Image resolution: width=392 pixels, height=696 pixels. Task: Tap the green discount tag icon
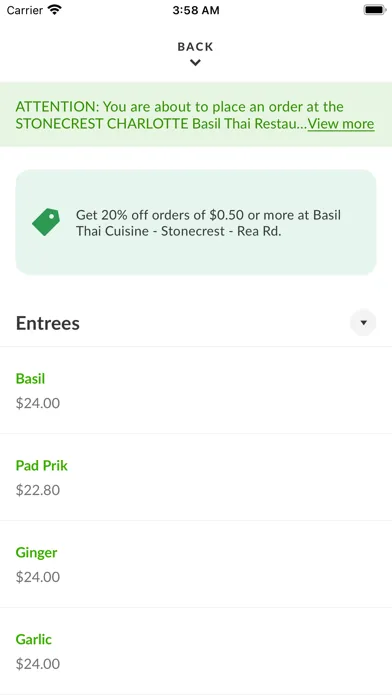click(x=46, y=221)
